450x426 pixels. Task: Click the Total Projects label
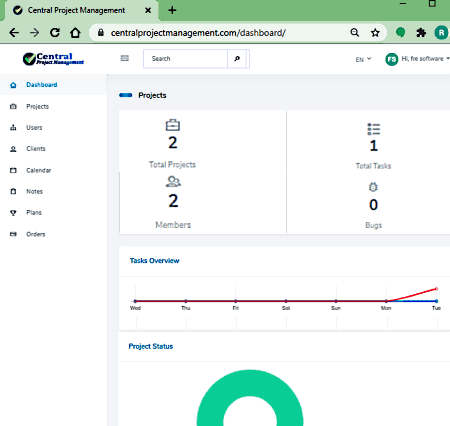172,165
